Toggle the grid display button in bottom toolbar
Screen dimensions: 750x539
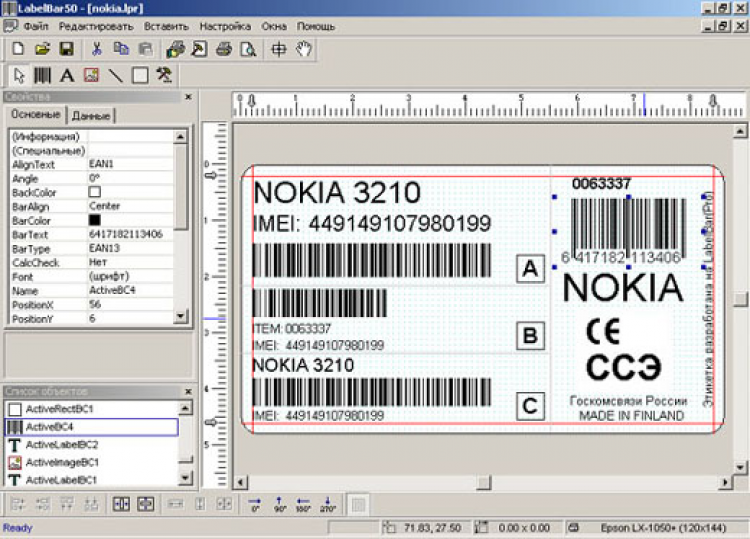(358, 505)
